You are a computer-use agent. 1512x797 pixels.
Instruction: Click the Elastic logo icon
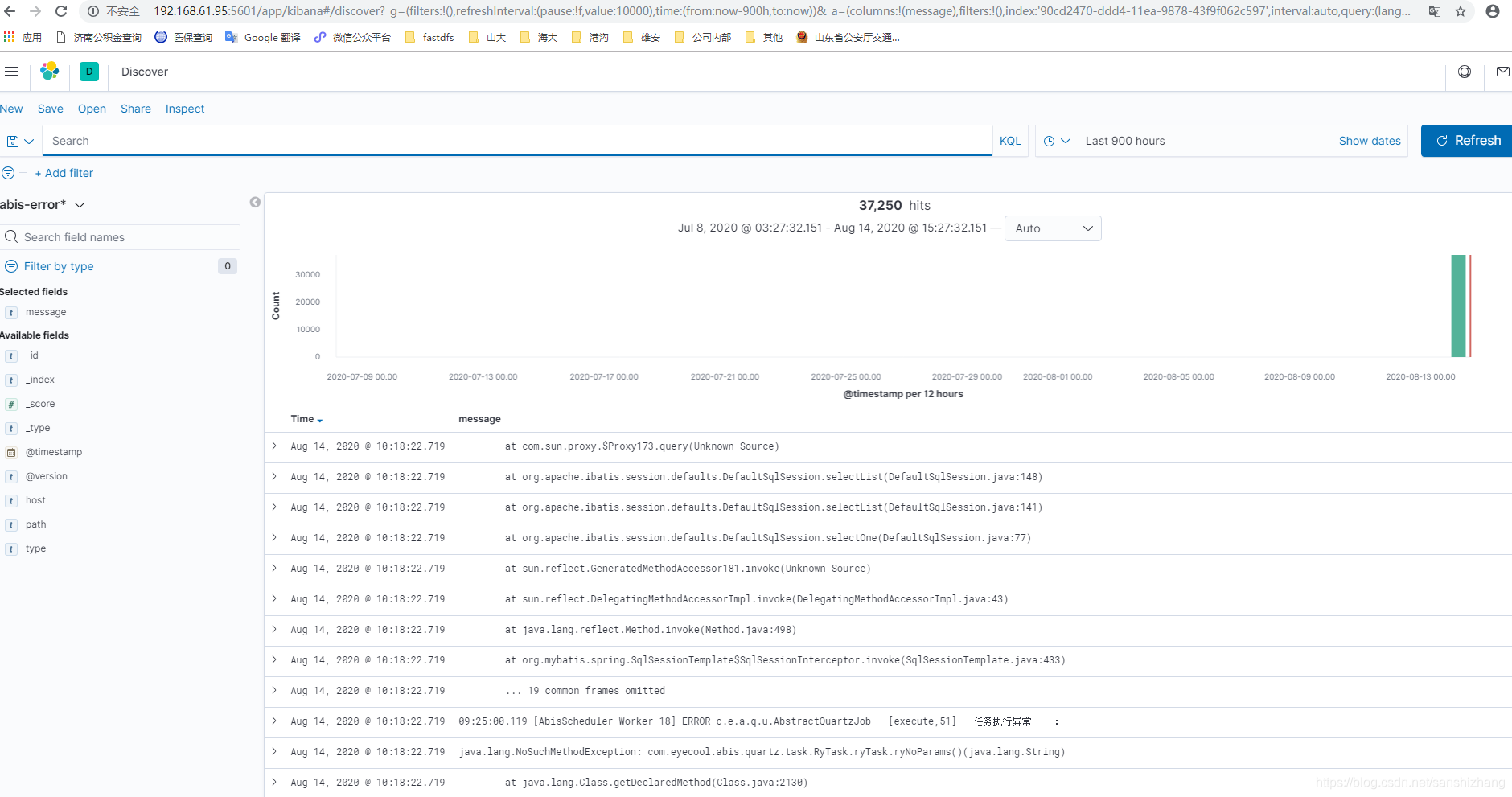click(50, 72)
